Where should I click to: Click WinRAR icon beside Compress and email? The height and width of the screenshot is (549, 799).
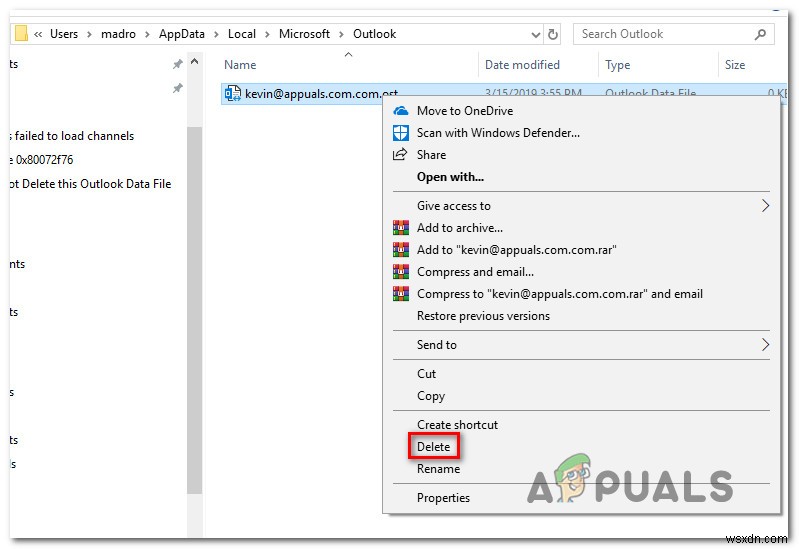coord(401,271)
